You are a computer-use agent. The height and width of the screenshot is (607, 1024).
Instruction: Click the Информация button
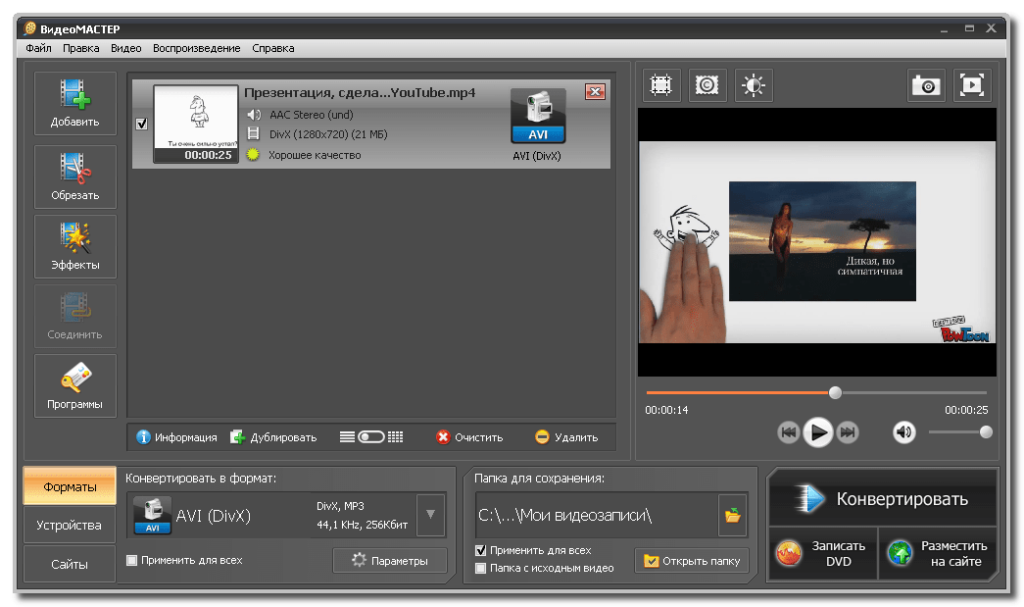tap(176, 437)
